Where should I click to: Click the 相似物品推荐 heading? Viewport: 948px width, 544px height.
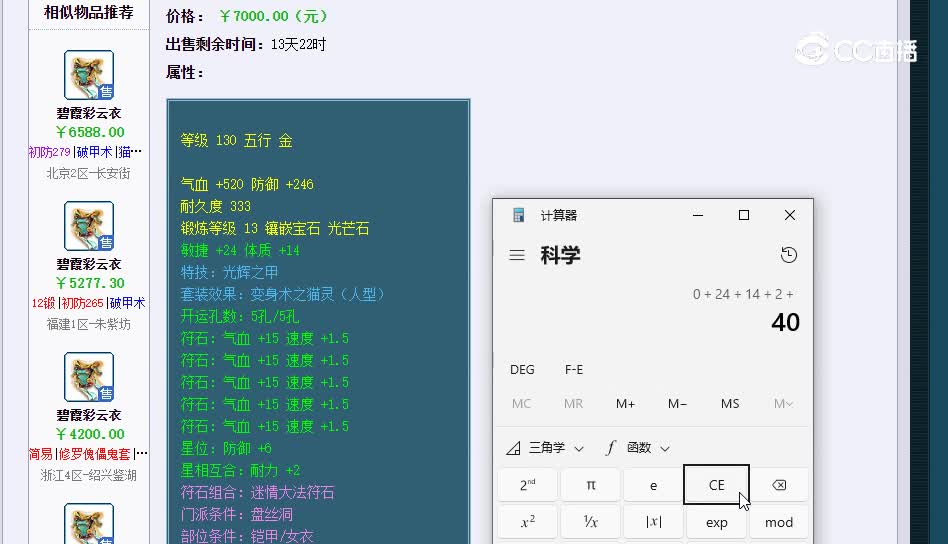coord(89,12)
